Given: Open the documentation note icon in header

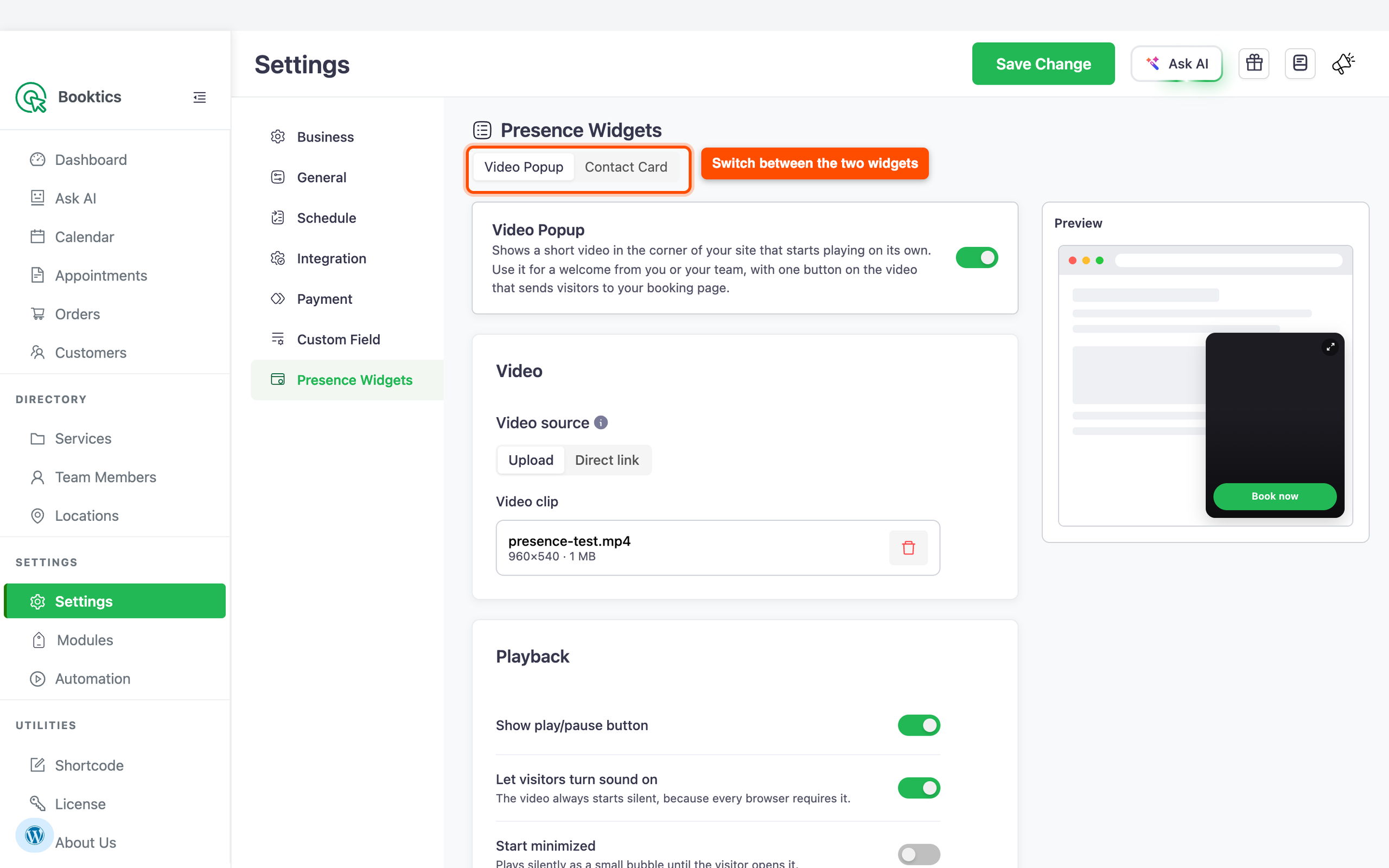Looking at the screenshot, I should (x=1300, y=63).
